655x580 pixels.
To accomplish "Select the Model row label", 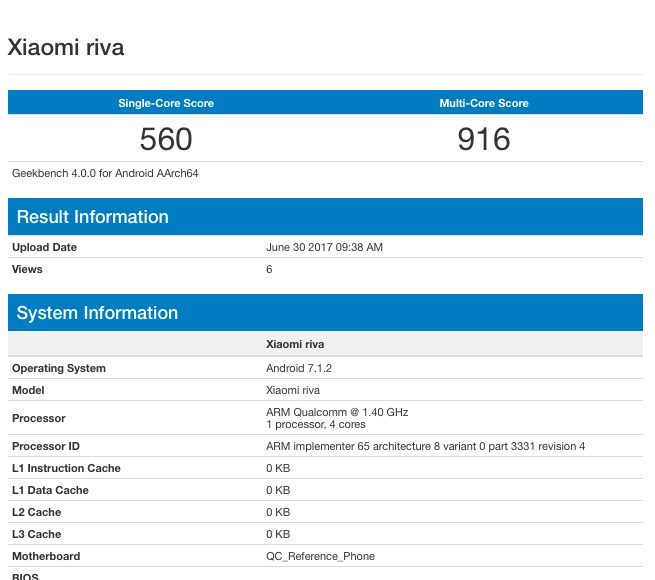I will click(x=28, y=390).
